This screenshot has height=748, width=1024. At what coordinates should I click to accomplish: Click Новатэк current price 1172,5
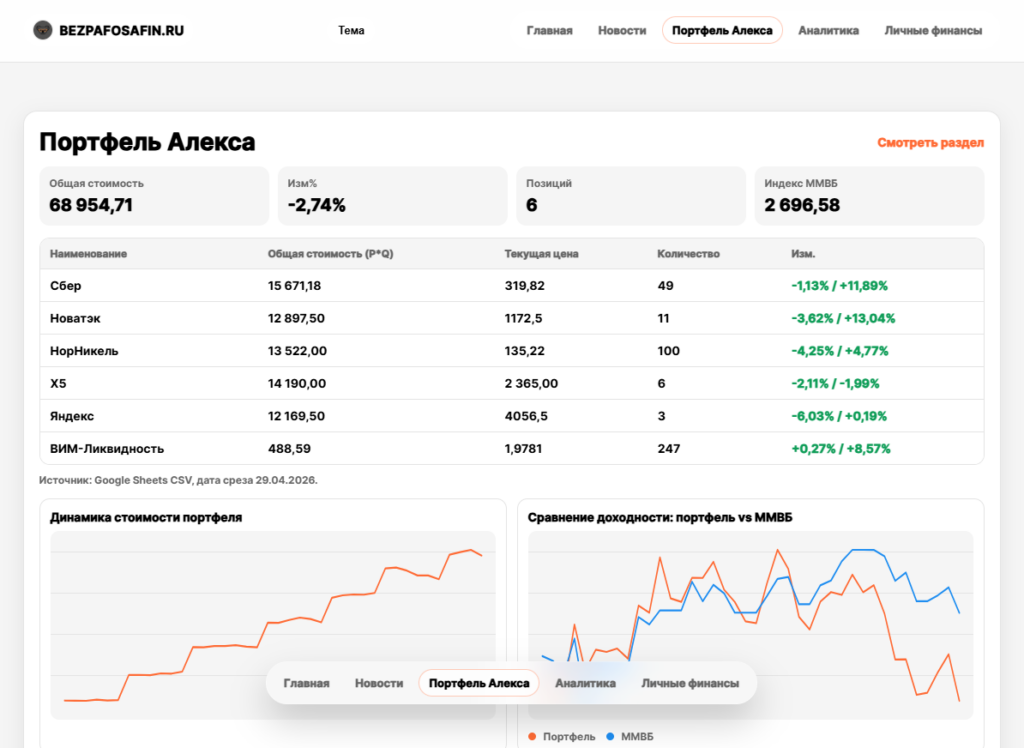tap(523, 318)
